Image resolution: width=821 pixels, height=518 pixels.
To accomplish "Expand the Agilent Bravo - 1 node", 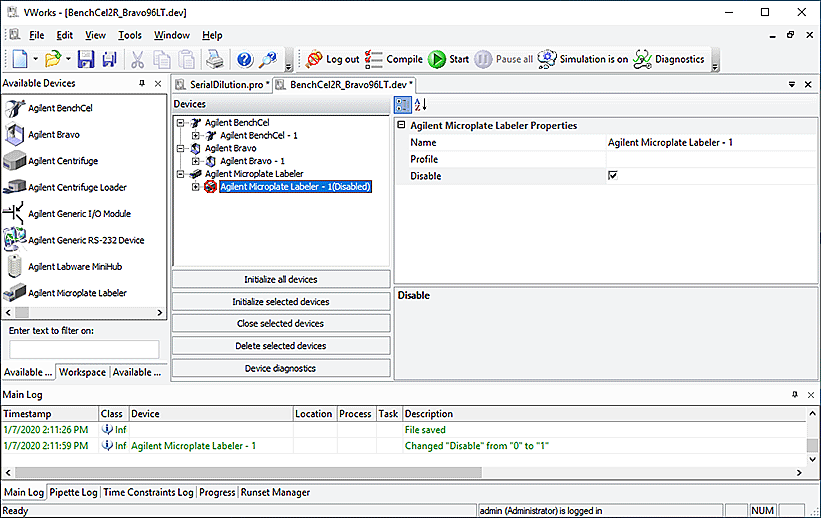I will coord(195,161).
